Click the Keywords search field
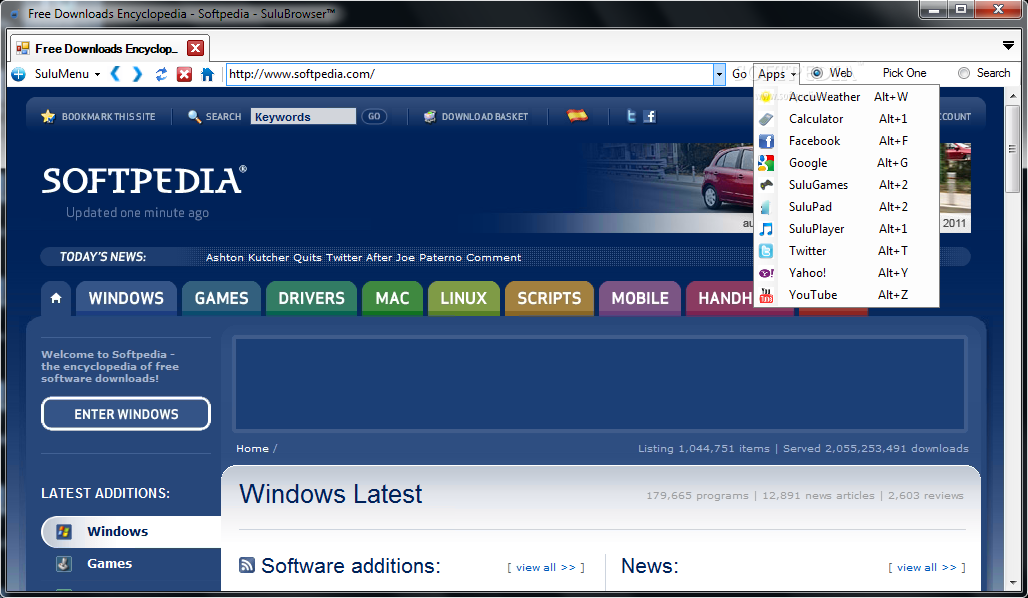Screen dimensions: 1028x598 click(303, 116)
